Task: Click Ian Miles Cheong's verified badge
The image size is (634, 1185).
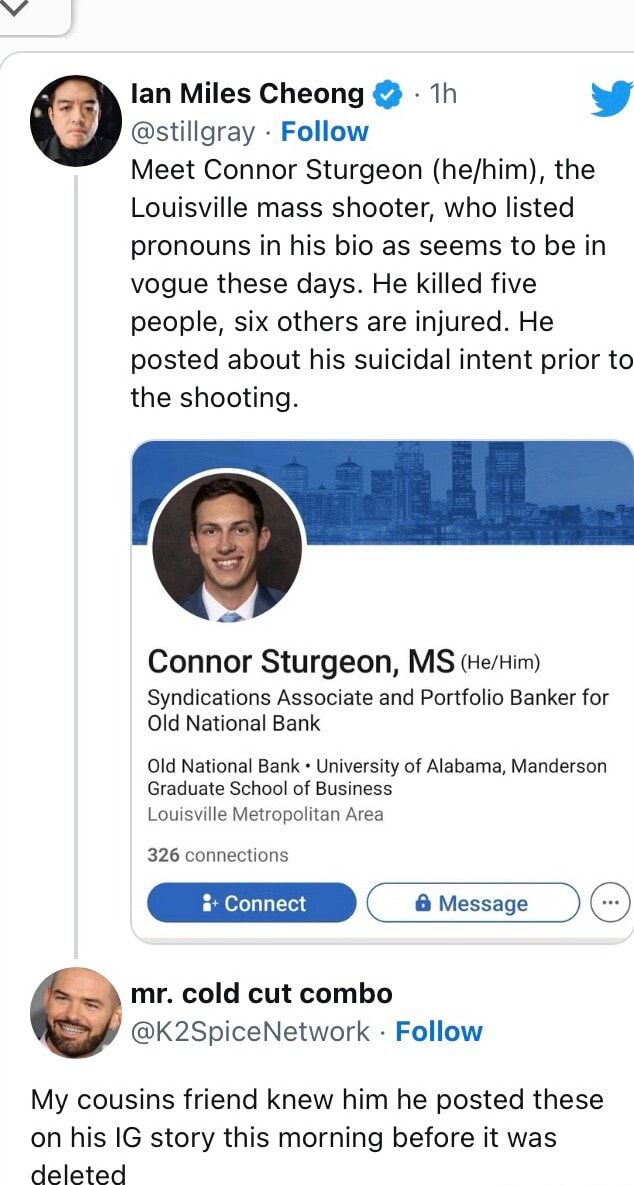Action: (386, 95)
